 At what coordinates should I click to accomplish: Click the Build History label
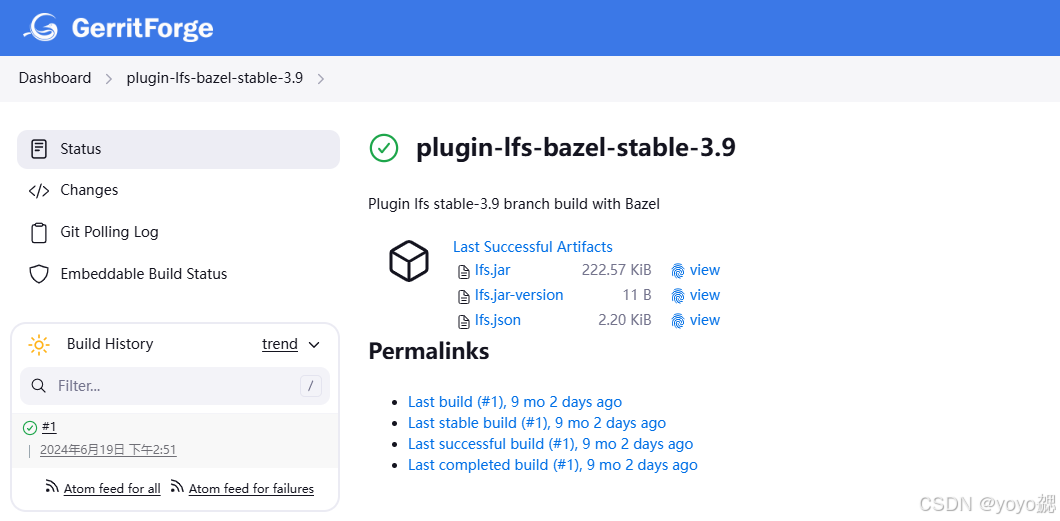coord(110,344)
